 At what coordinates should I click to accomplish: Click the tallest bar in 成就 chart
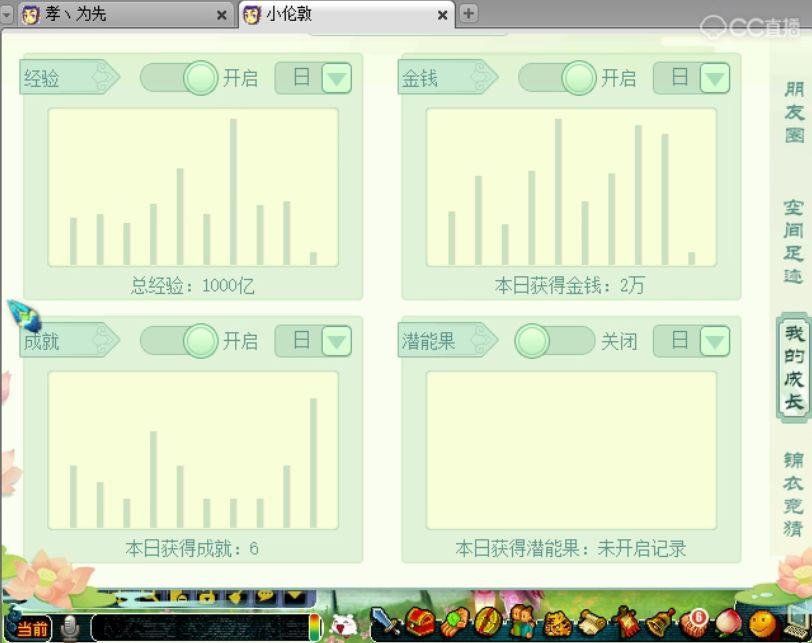click(313, 463)
